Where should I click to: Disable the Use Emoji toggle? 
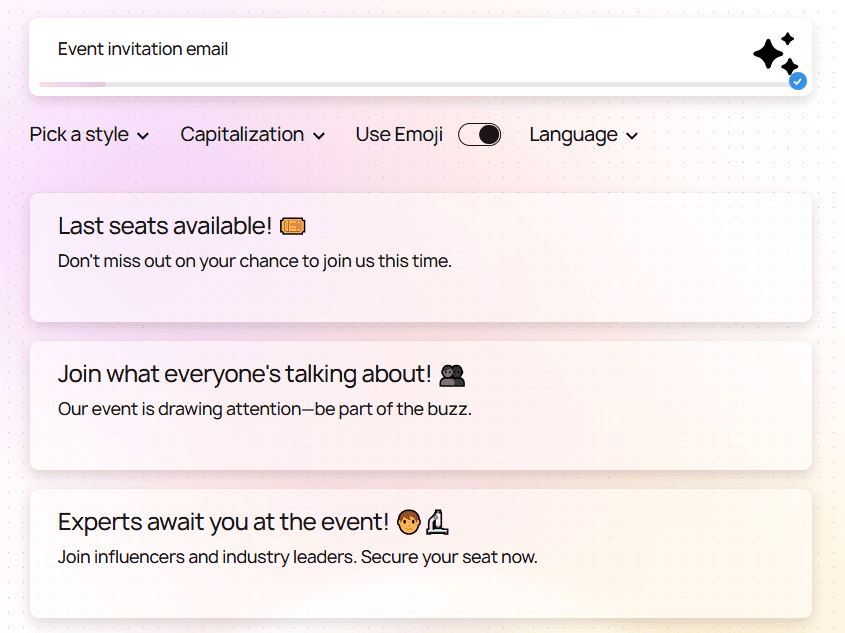tap(479, 134)
